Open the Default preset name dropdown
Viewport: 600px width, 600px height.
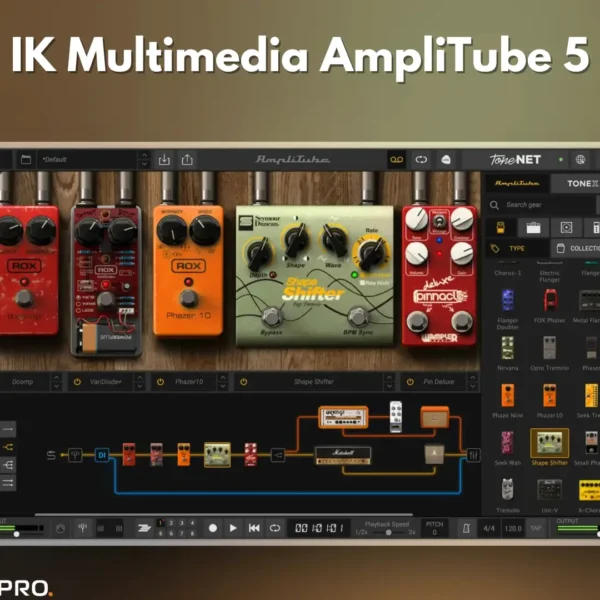(87, 160)
